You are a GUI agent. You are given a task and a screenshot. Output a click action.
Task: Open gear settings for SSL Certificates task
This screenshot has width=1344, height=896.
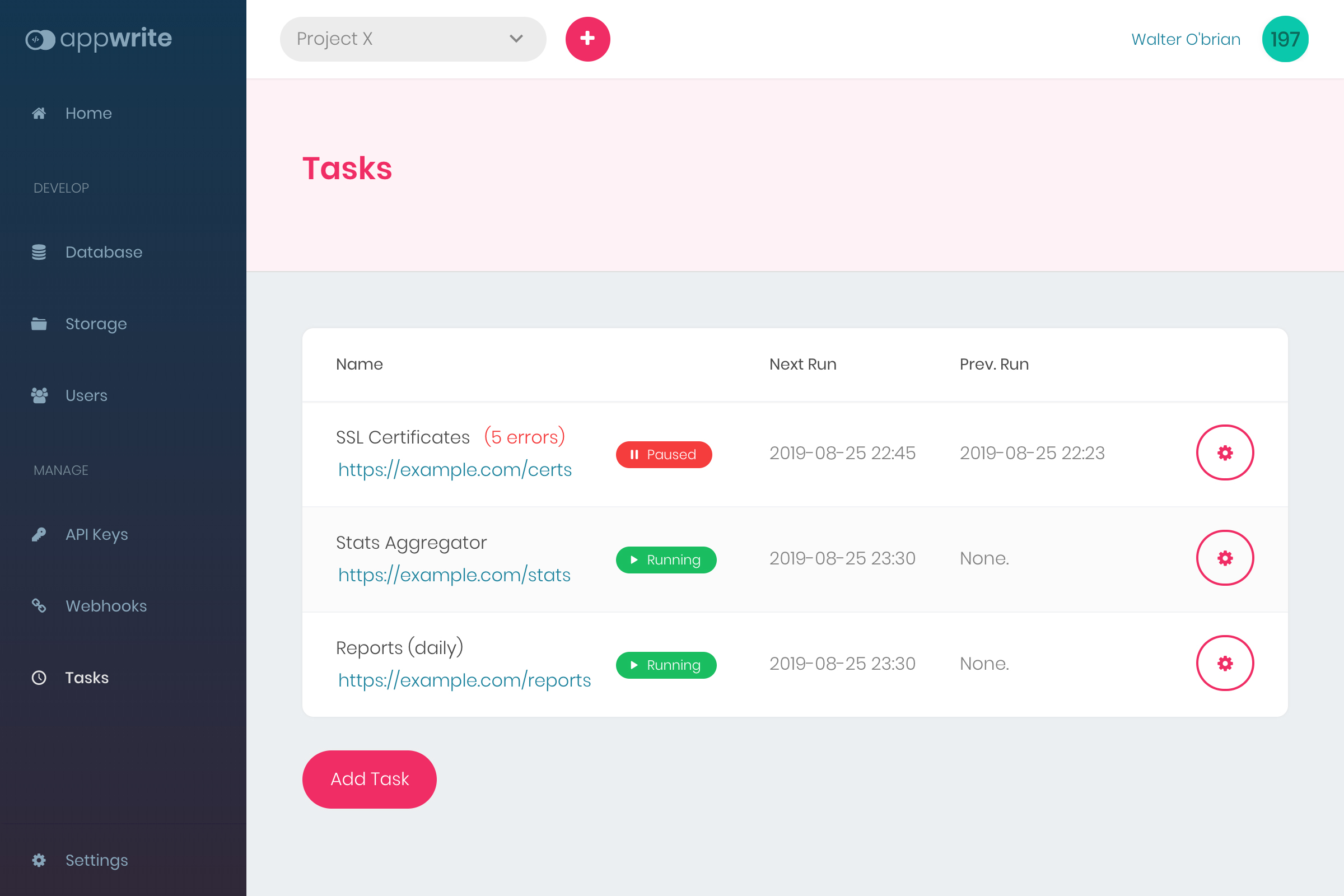(x=1225, y=452)
